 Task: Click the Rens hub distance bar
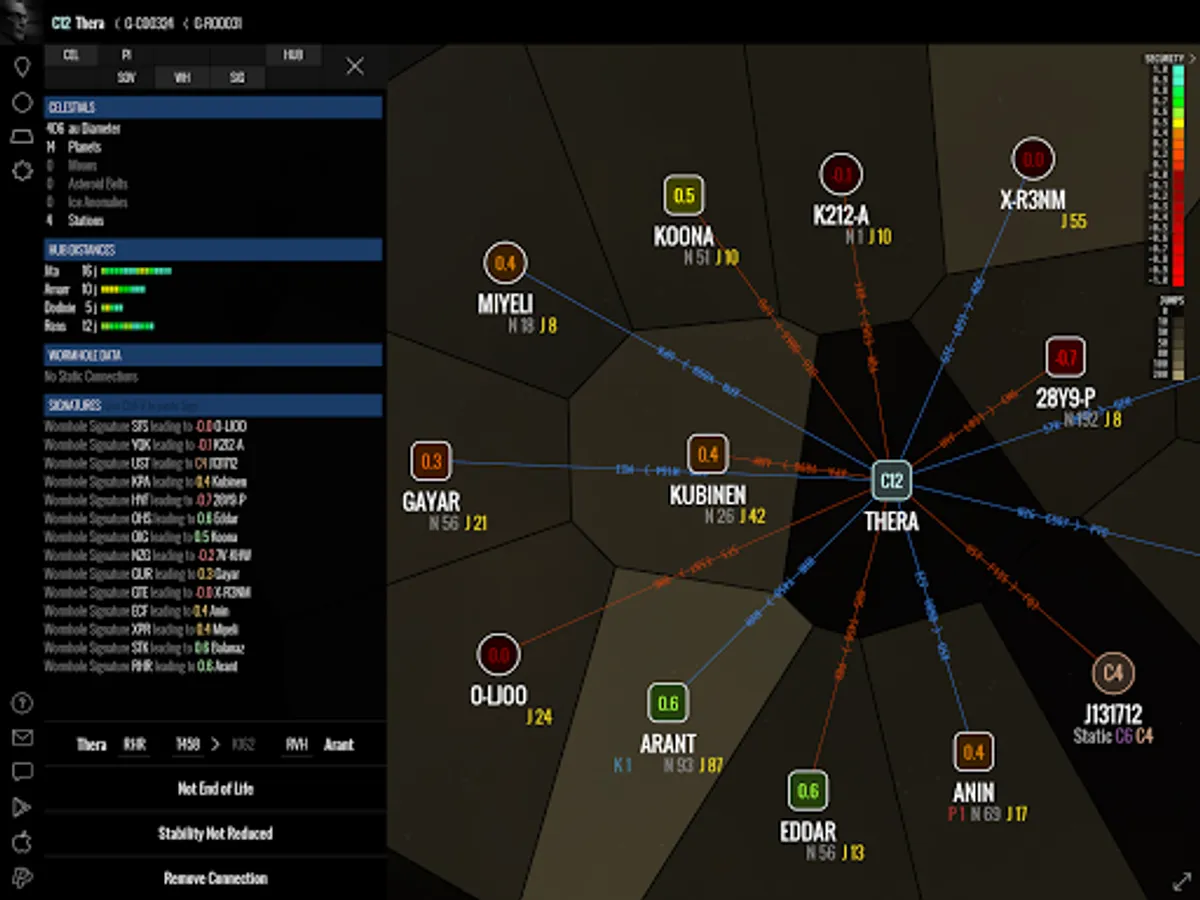(128, 326)
